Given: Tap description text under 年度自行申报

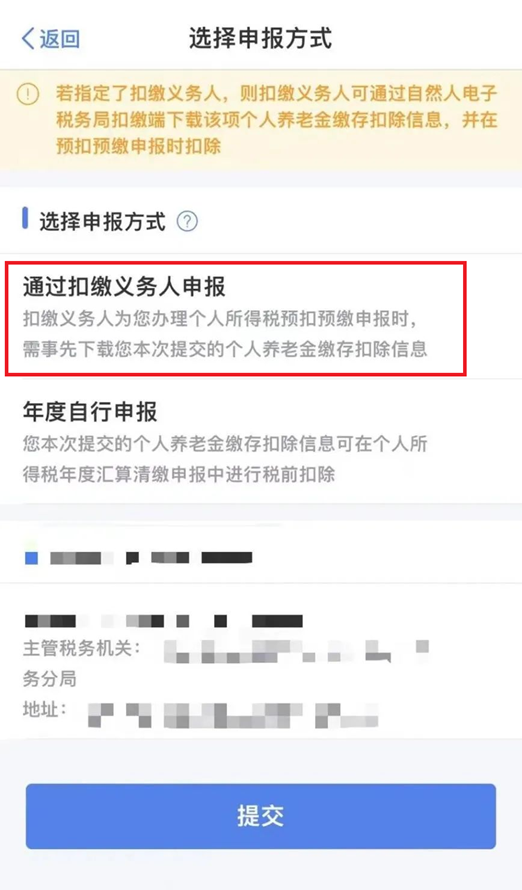Looking at the screenshot, I should (225, 459).
